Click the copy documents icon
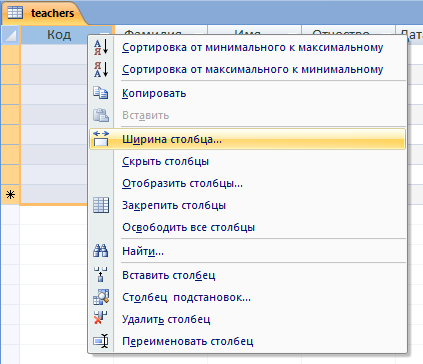This screenshot has width=423, height=364. tap(101, 93)
